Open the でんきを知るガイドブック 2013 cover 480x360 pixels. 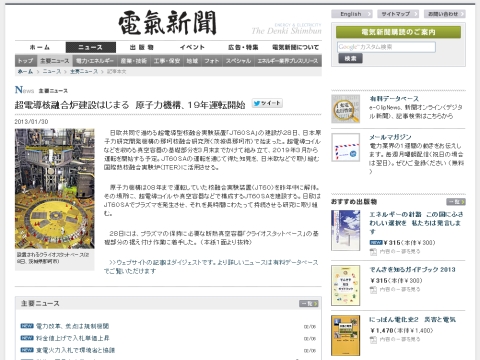[x=346, y=285]
